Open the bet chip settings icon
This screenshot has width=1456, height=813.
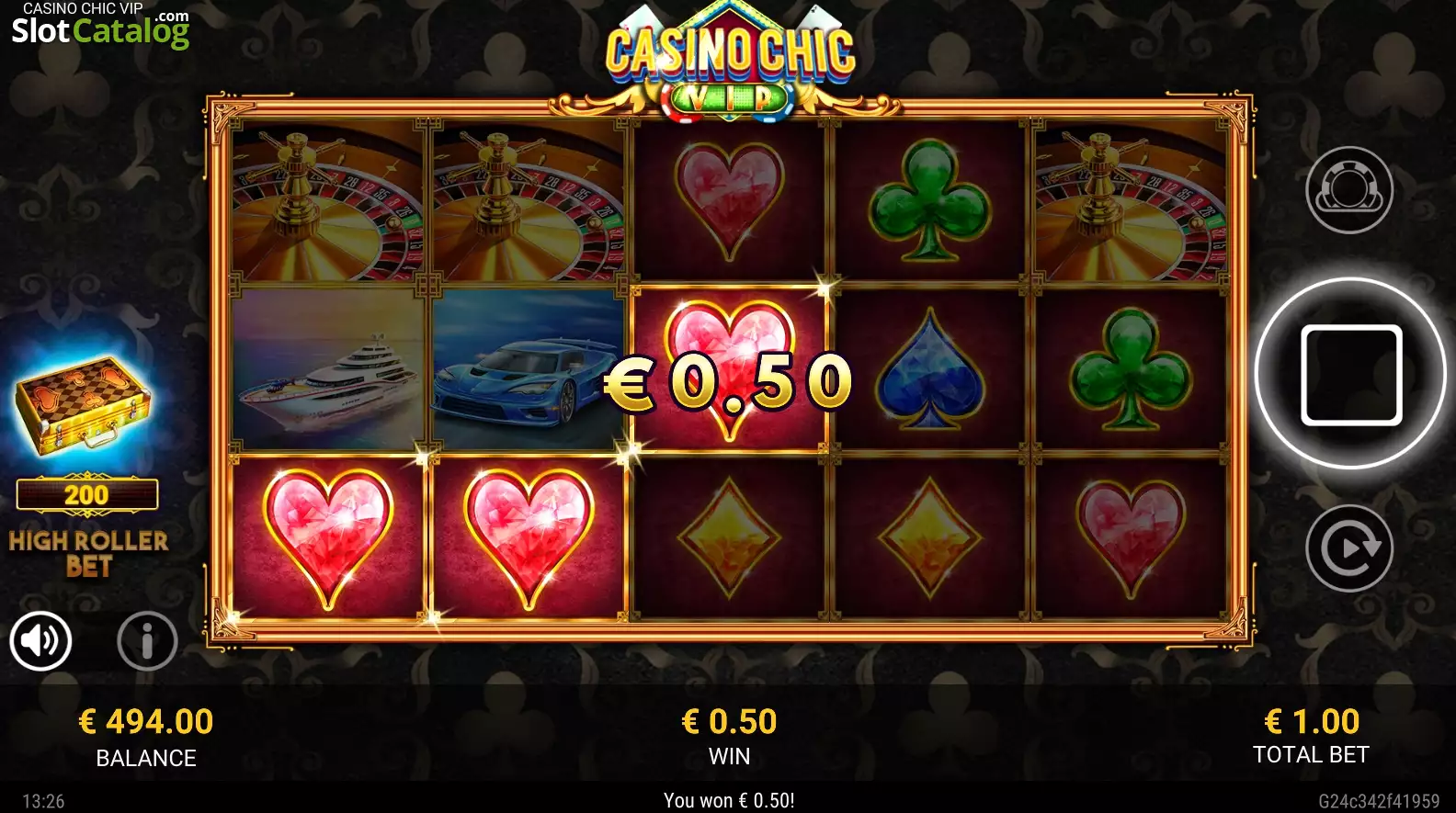[1349, 190]
